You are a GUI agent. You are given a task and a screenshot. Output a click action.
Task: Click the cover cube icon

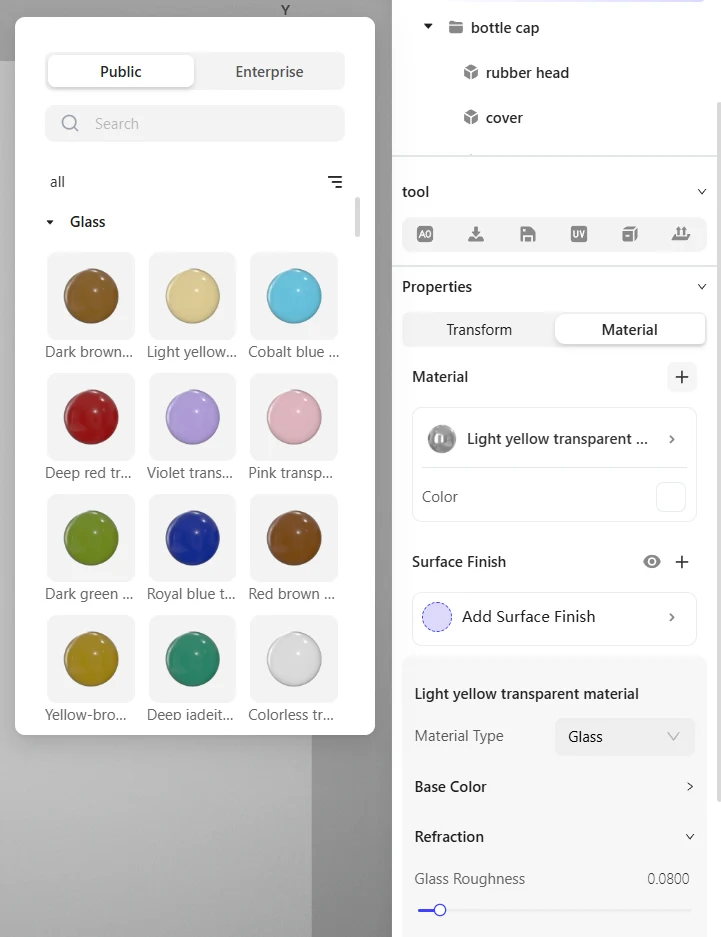(x=471, y=117)
